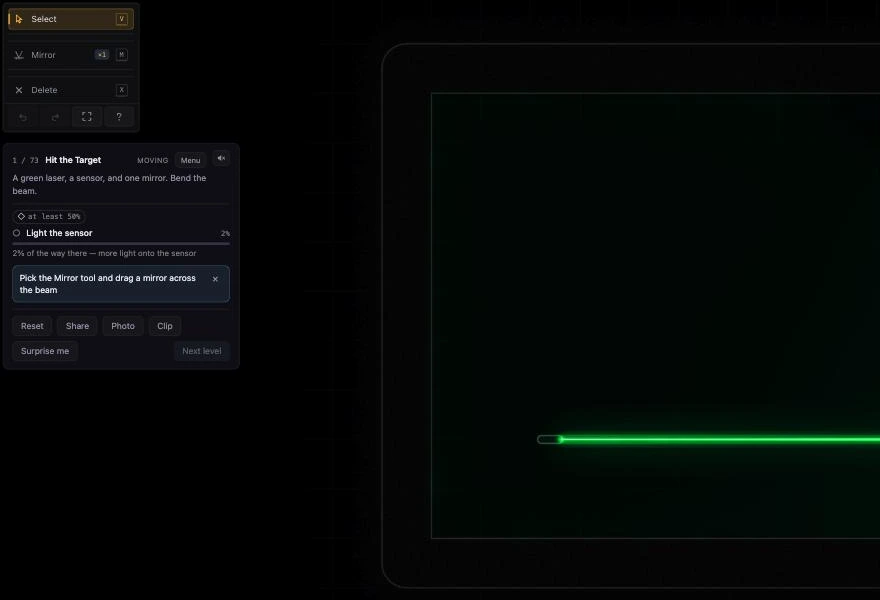Go to the Next level
This screenshot has height=600, width=880.
click(x=201, y=351)
